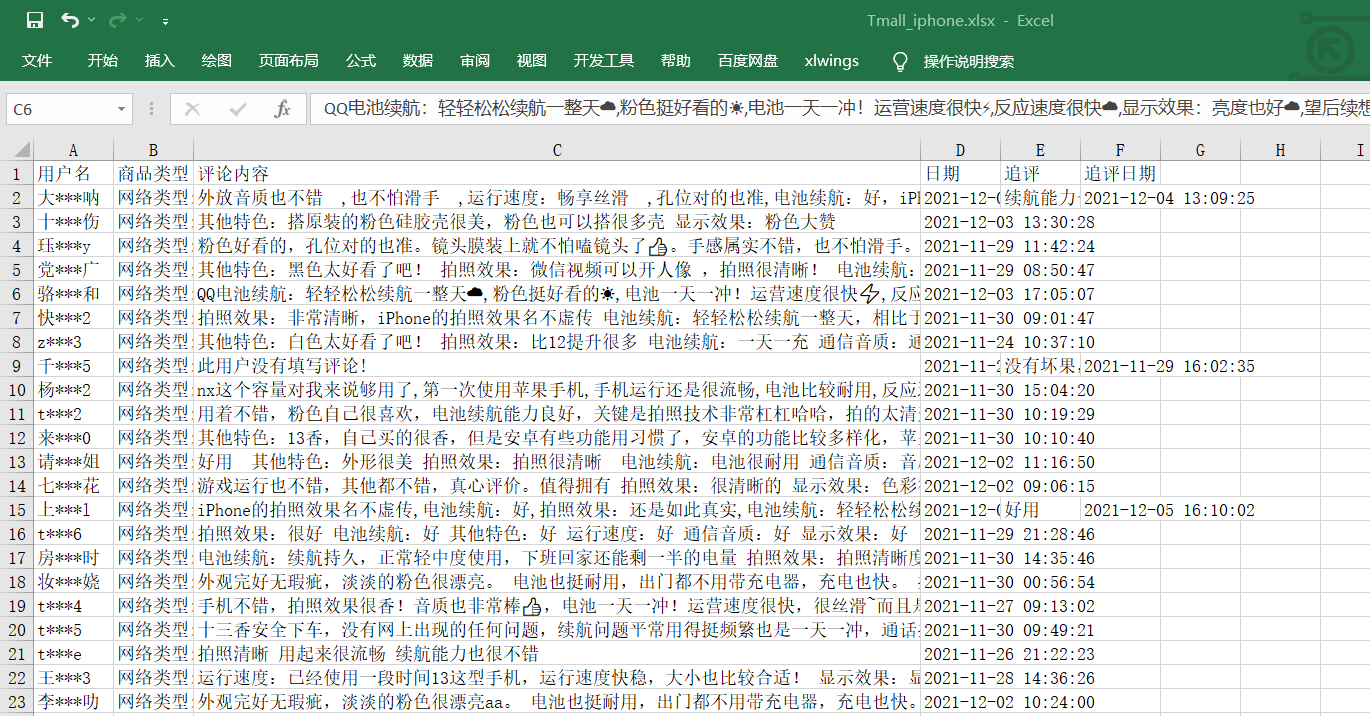Select row 23 header

[x=17, y=702]
